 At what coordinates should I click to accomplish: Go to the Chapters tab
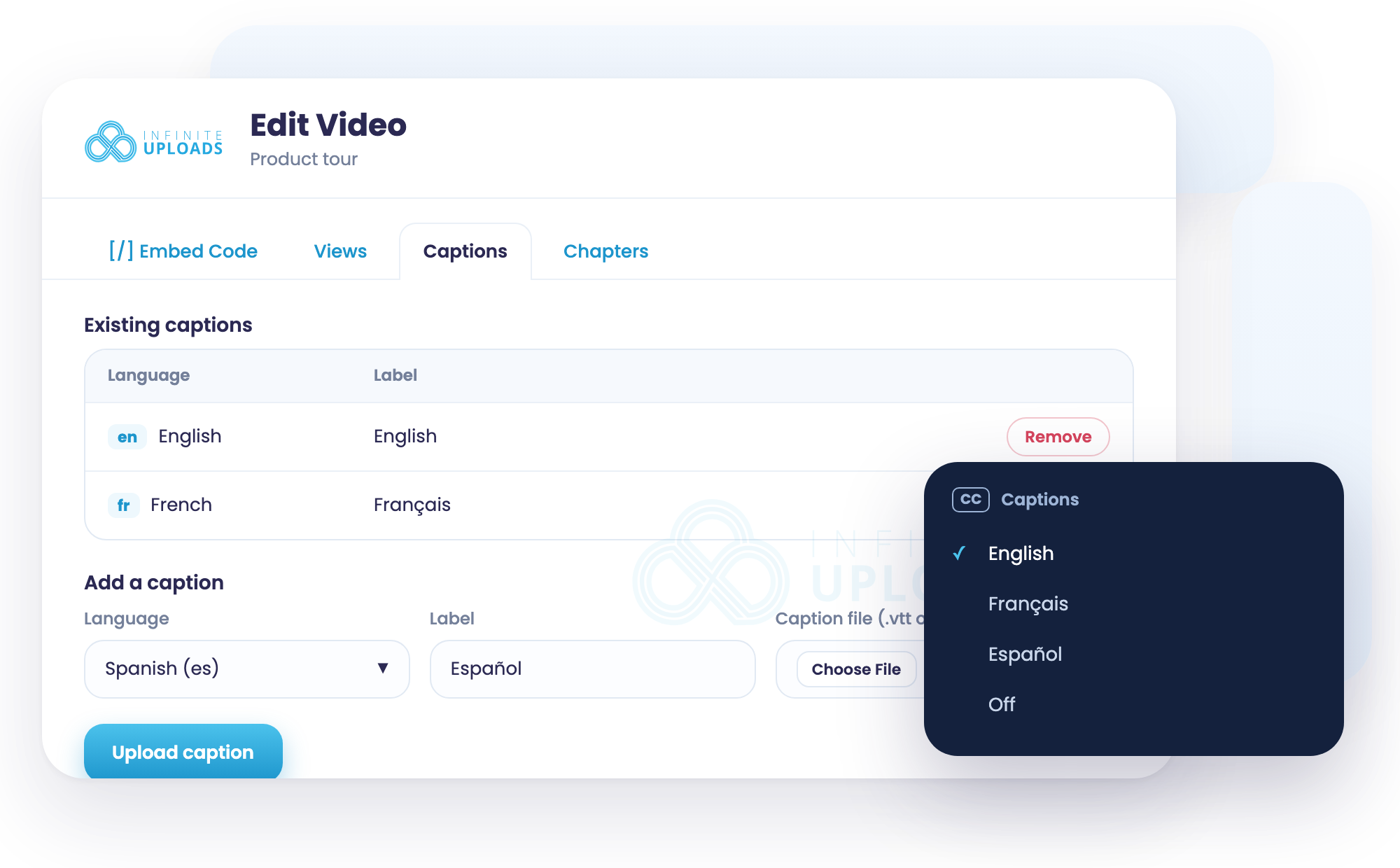tap(606, 251)
